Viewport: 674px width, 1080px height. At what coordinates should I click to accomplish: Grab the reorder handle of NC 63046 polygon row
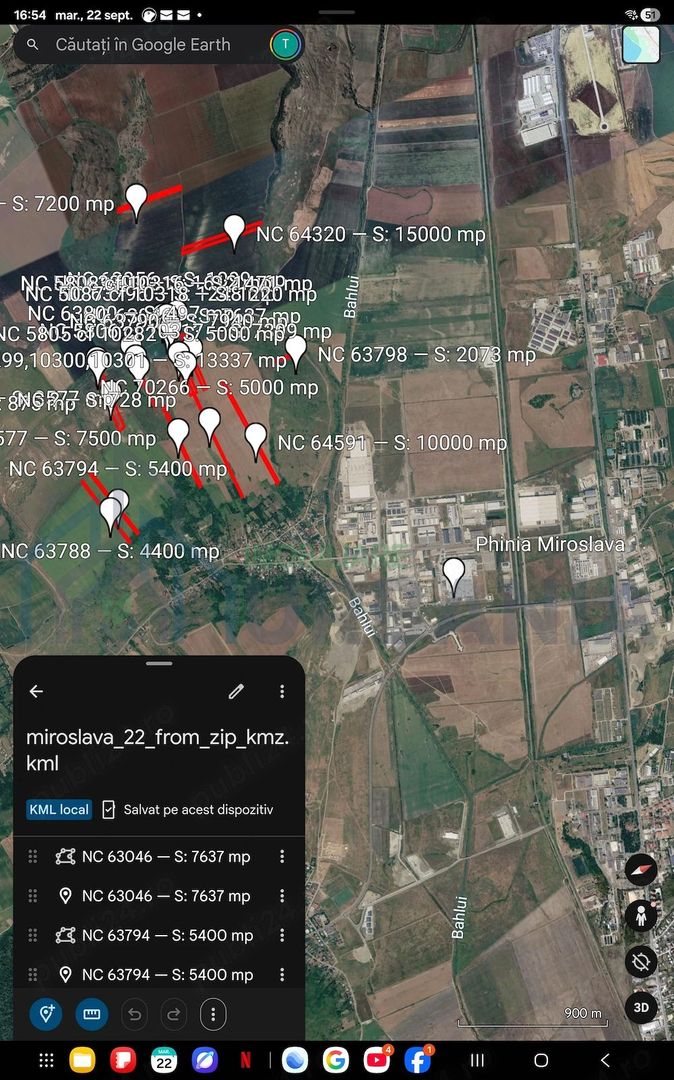pos(32,856)
